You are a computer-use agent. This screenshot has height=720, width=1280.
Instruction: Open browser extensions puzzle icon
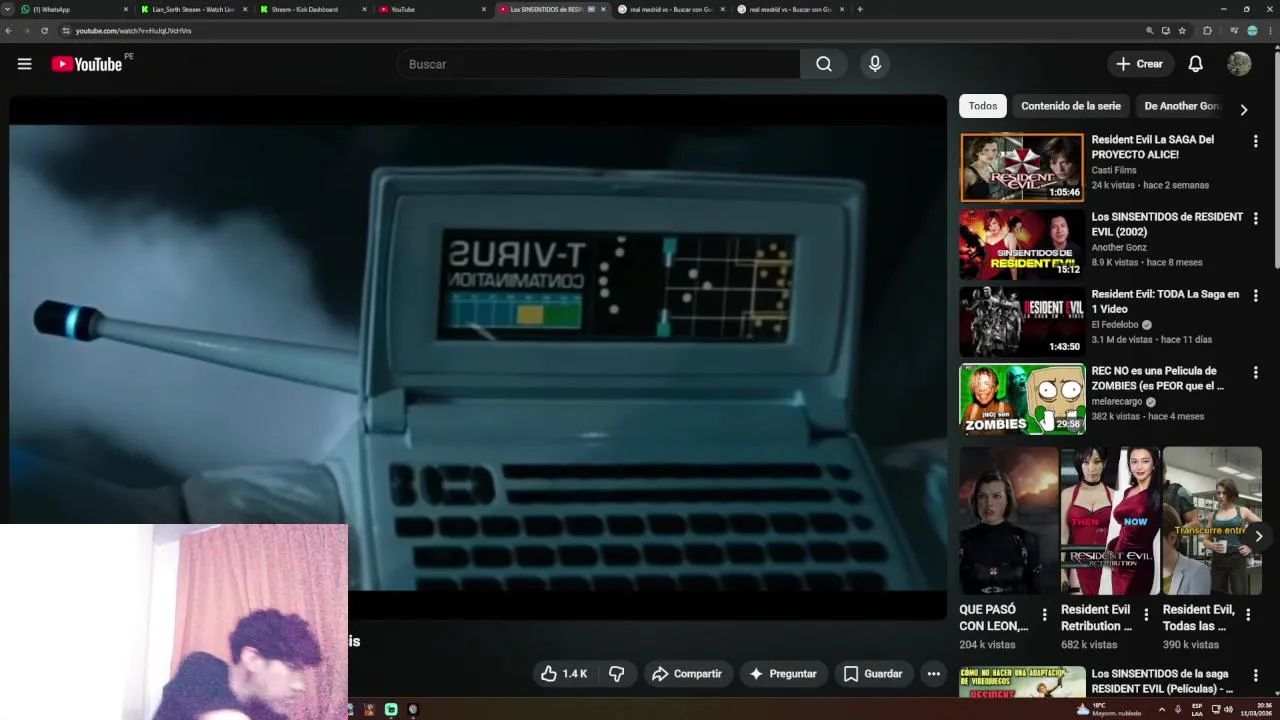pyautogui.click(x=1207, y=31)
